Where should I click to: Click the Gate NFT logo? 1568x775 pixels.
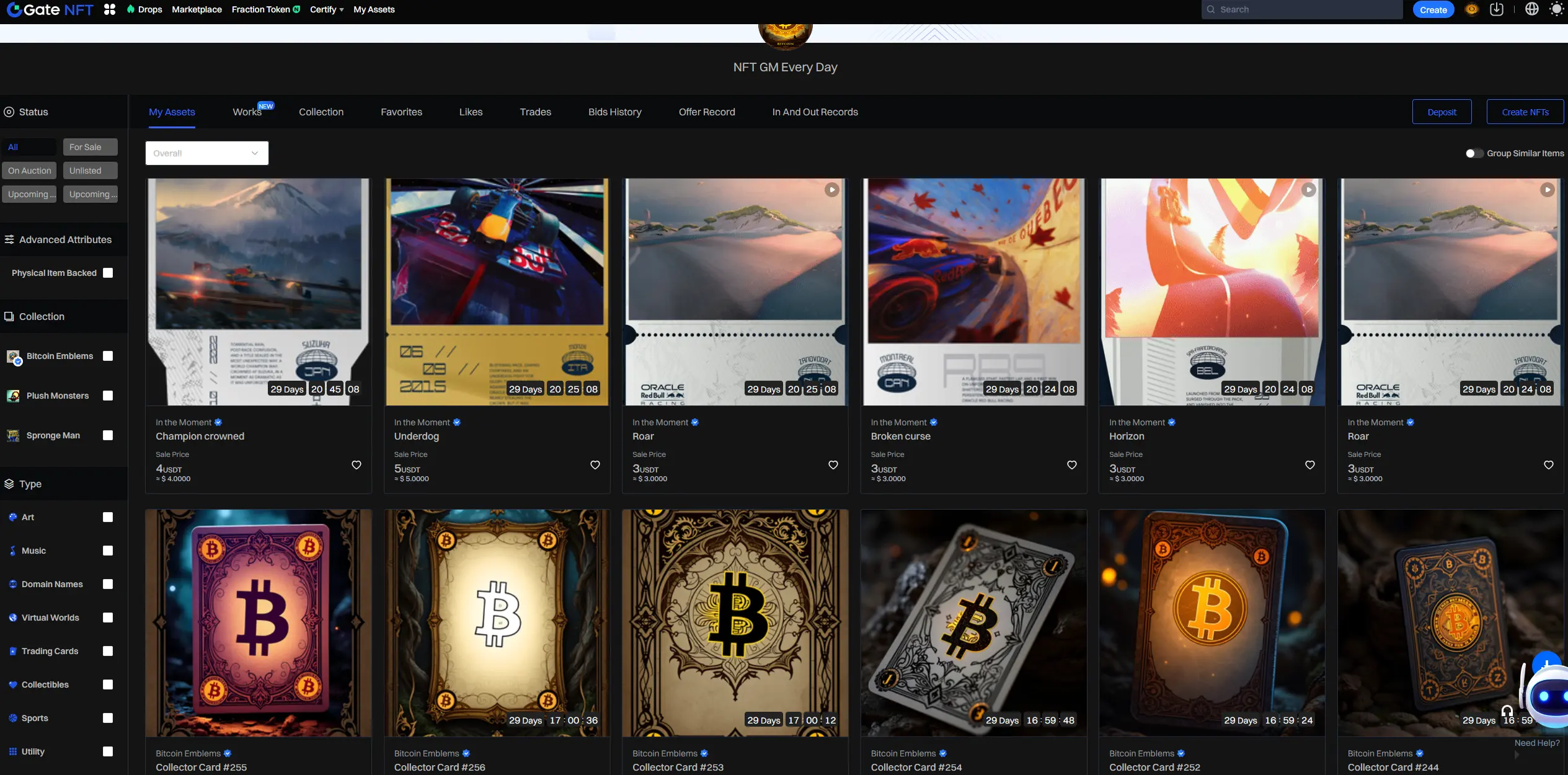pyautogui.click(x=50, y=9)
